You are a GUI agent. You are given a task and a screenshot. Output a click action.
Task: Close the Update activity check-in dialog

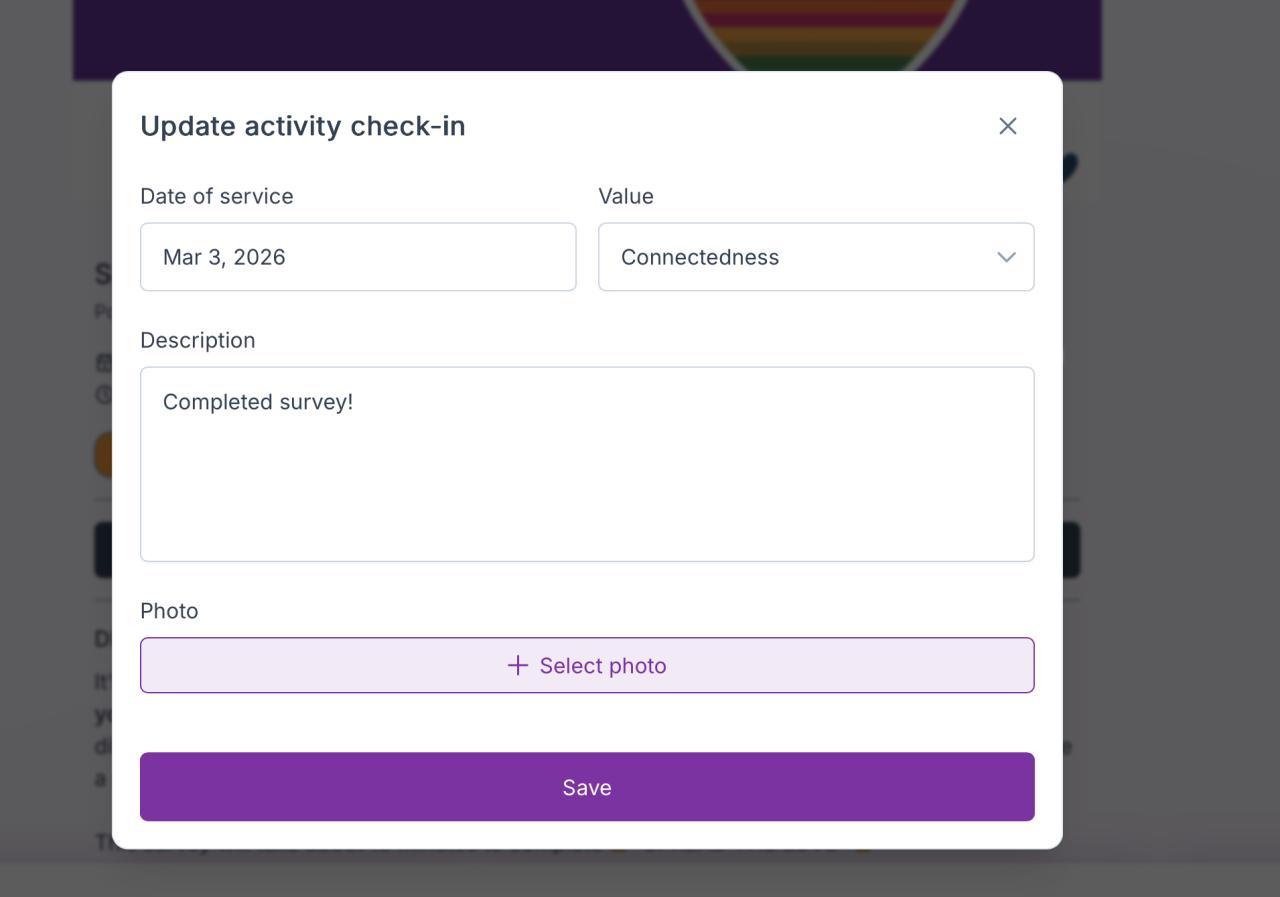(x=1007, y=126)
